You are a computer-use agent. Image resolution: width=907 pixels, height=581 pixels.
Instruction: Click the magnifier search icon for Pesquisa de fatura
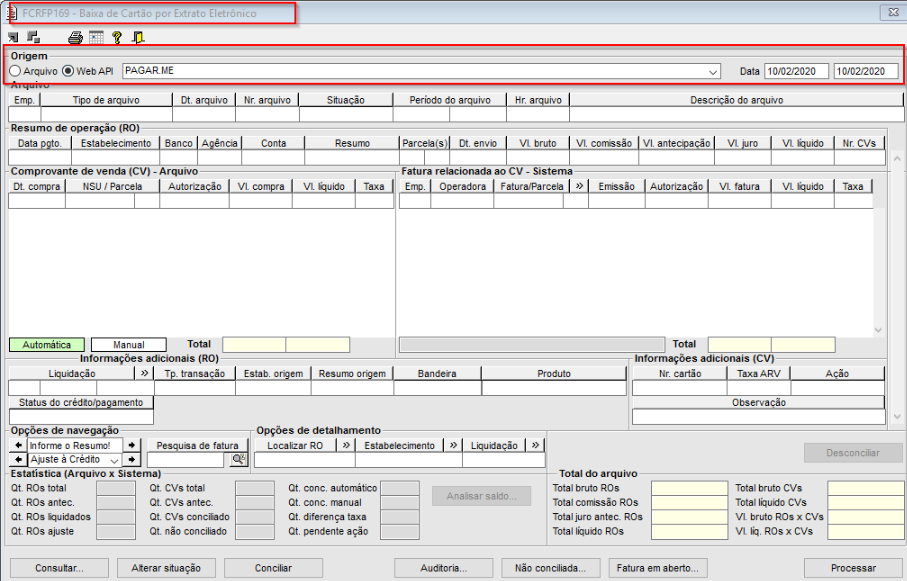[x=238, y=459]
